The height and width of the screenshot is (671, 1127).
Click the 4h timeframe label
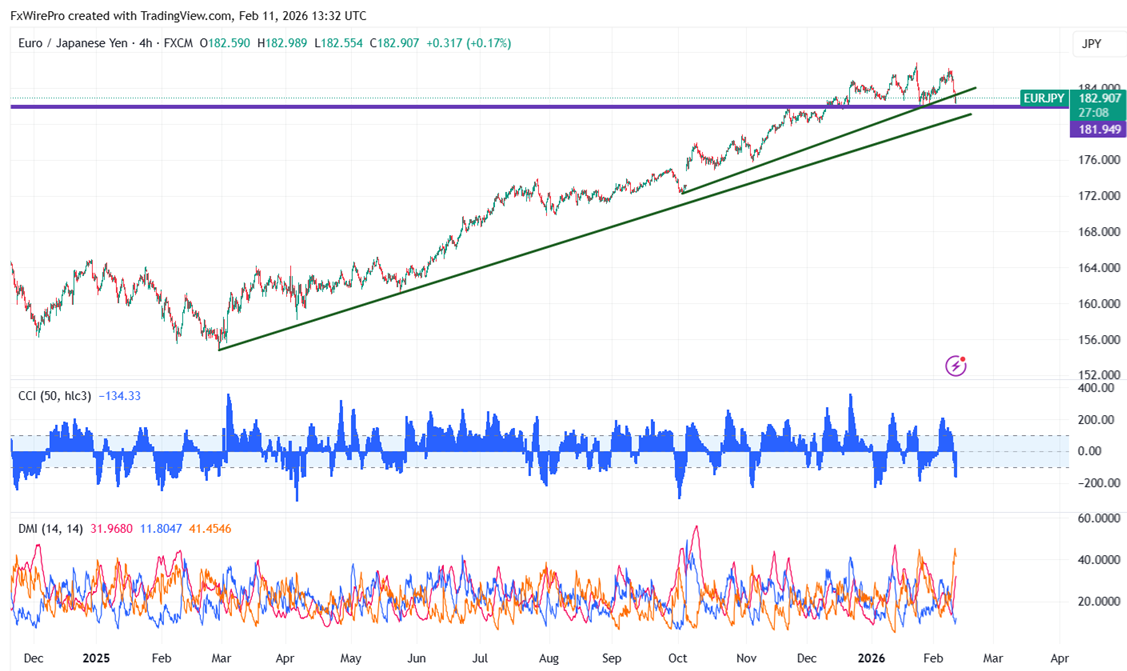point(146,43)
